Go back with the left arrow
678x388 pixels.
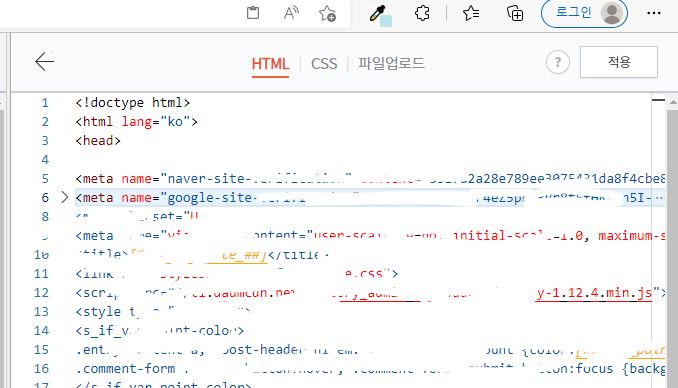pos(45,61)
